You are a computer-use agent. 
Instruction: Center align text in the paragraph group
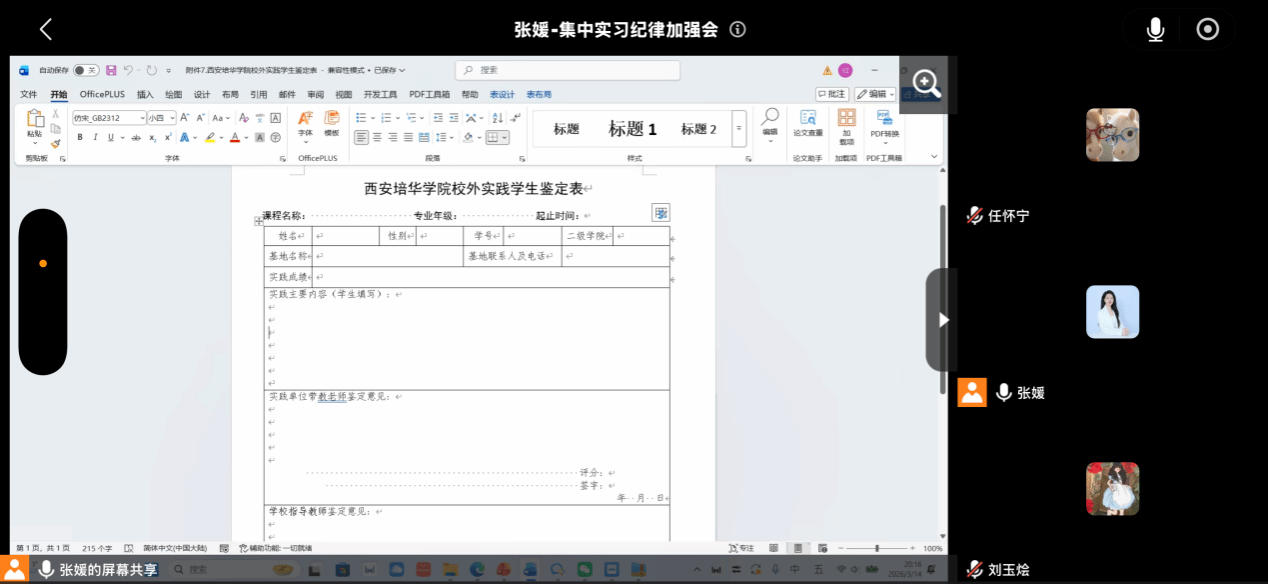pyautogui.click(x=377, y=137)
